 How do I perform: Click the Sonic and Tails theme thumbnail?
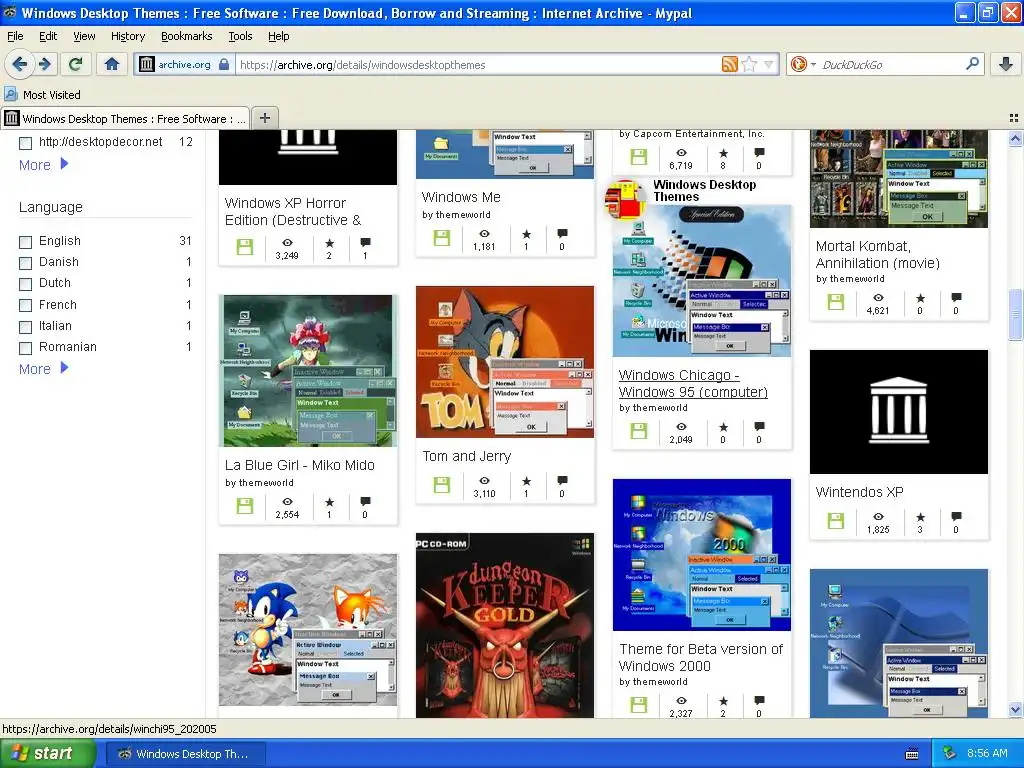(308, 630)
